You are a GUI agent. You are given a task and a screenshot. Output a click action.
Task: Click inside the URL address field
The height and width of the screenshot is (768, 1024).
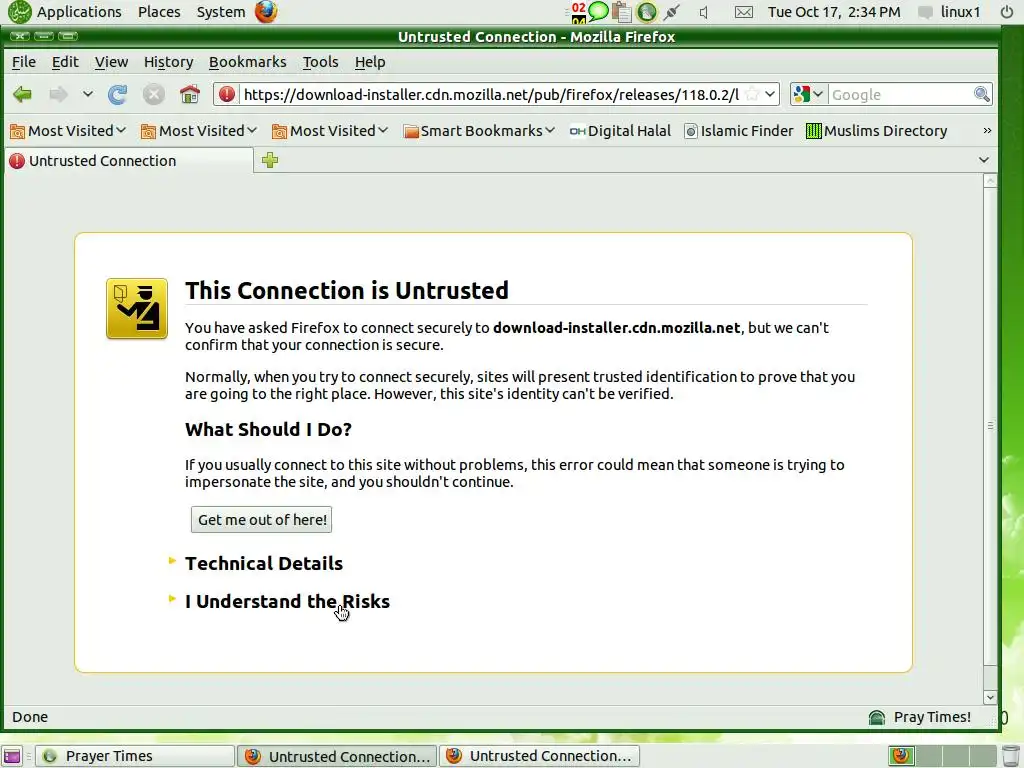tap(491, 95)
